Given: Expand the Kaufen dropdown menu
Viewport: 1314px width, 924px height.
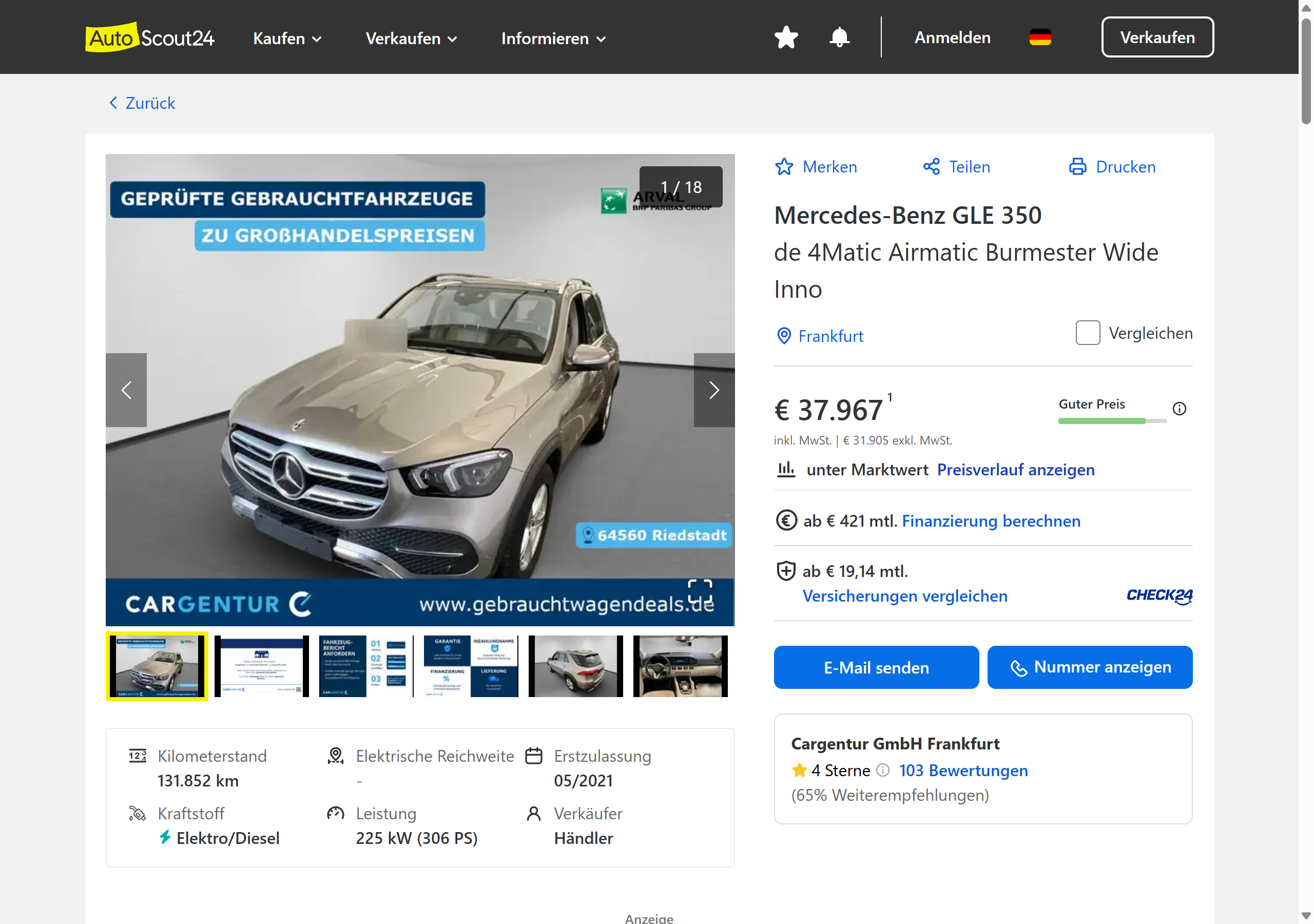Looking at the screenshot, I should (x=287, y=38).
